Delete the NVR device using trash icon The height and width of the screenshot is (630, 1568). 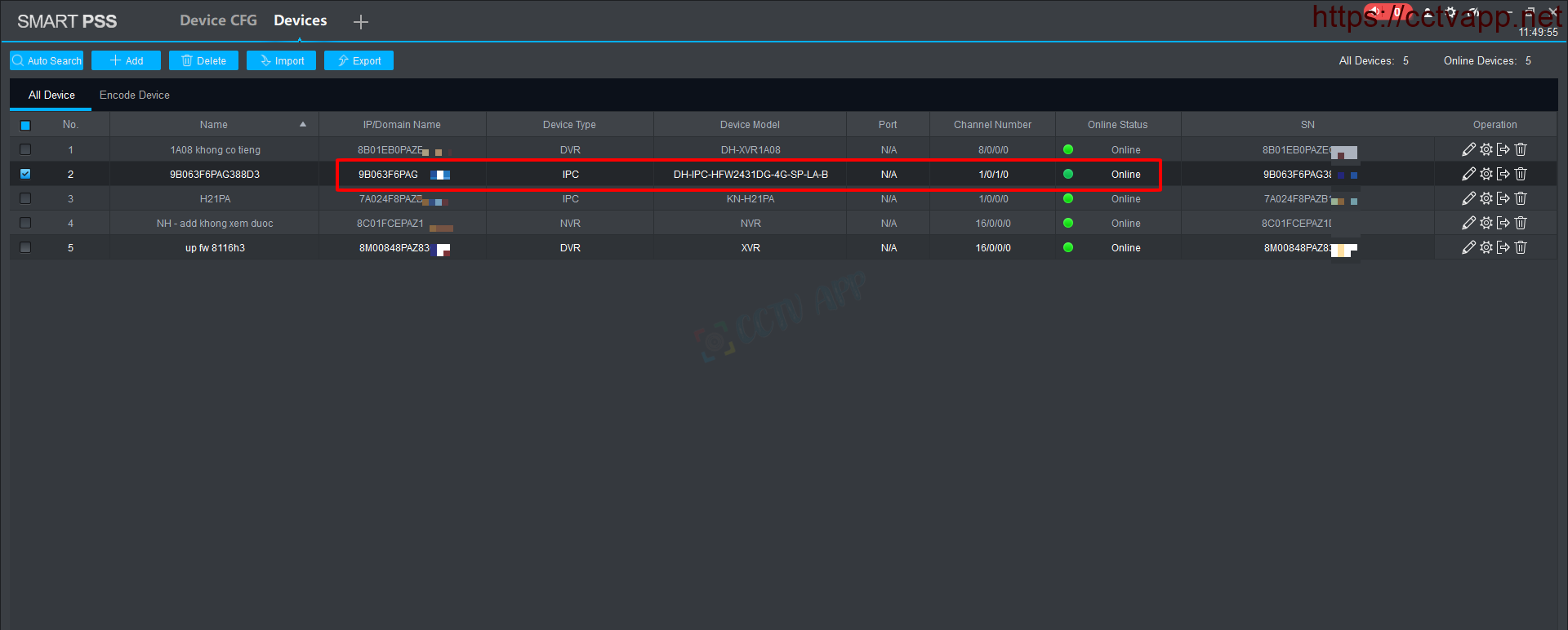(x=1521, y=223)
